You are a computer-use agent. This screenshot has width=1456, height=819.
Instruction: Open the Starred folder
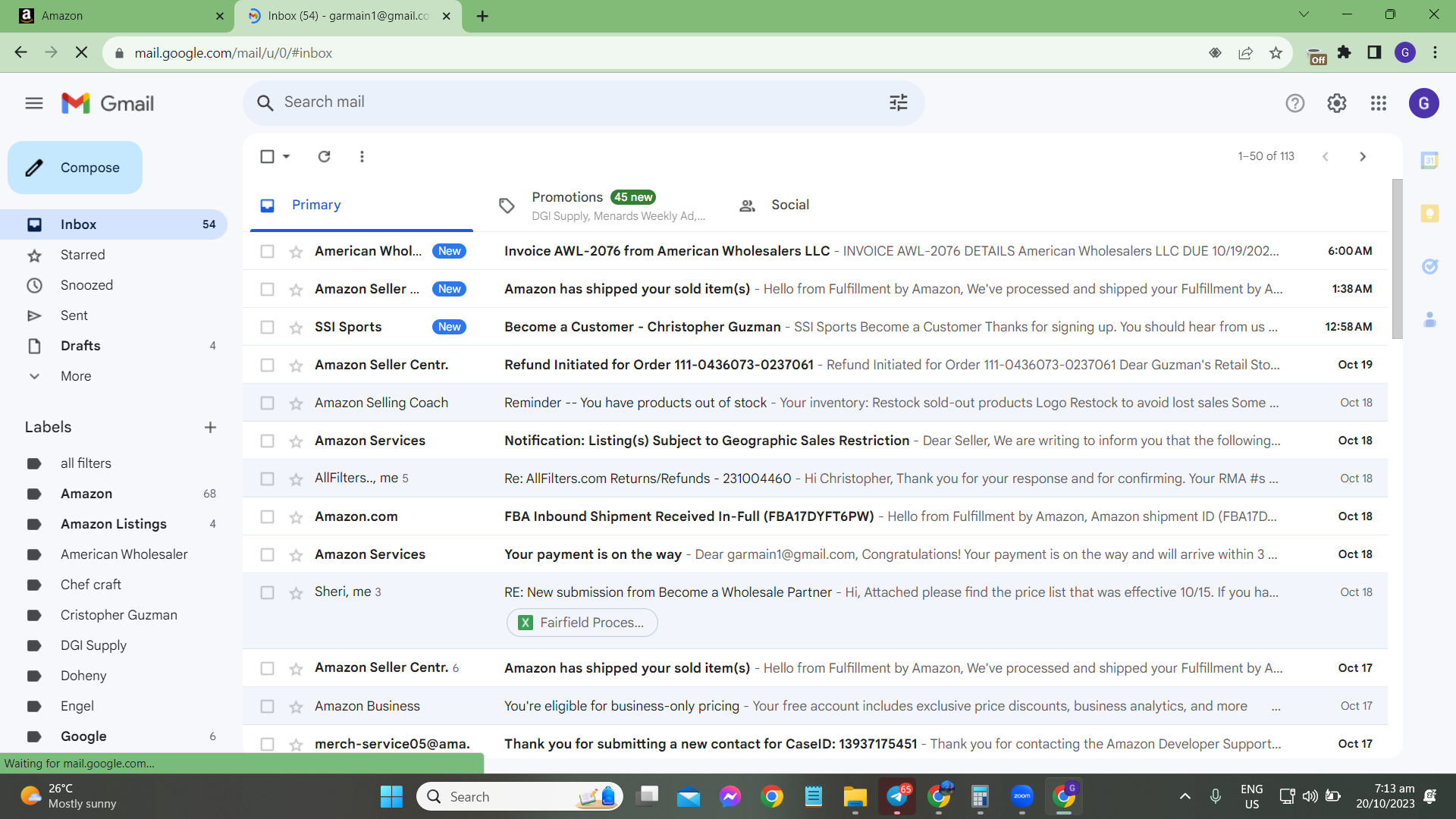coord(83,255)
